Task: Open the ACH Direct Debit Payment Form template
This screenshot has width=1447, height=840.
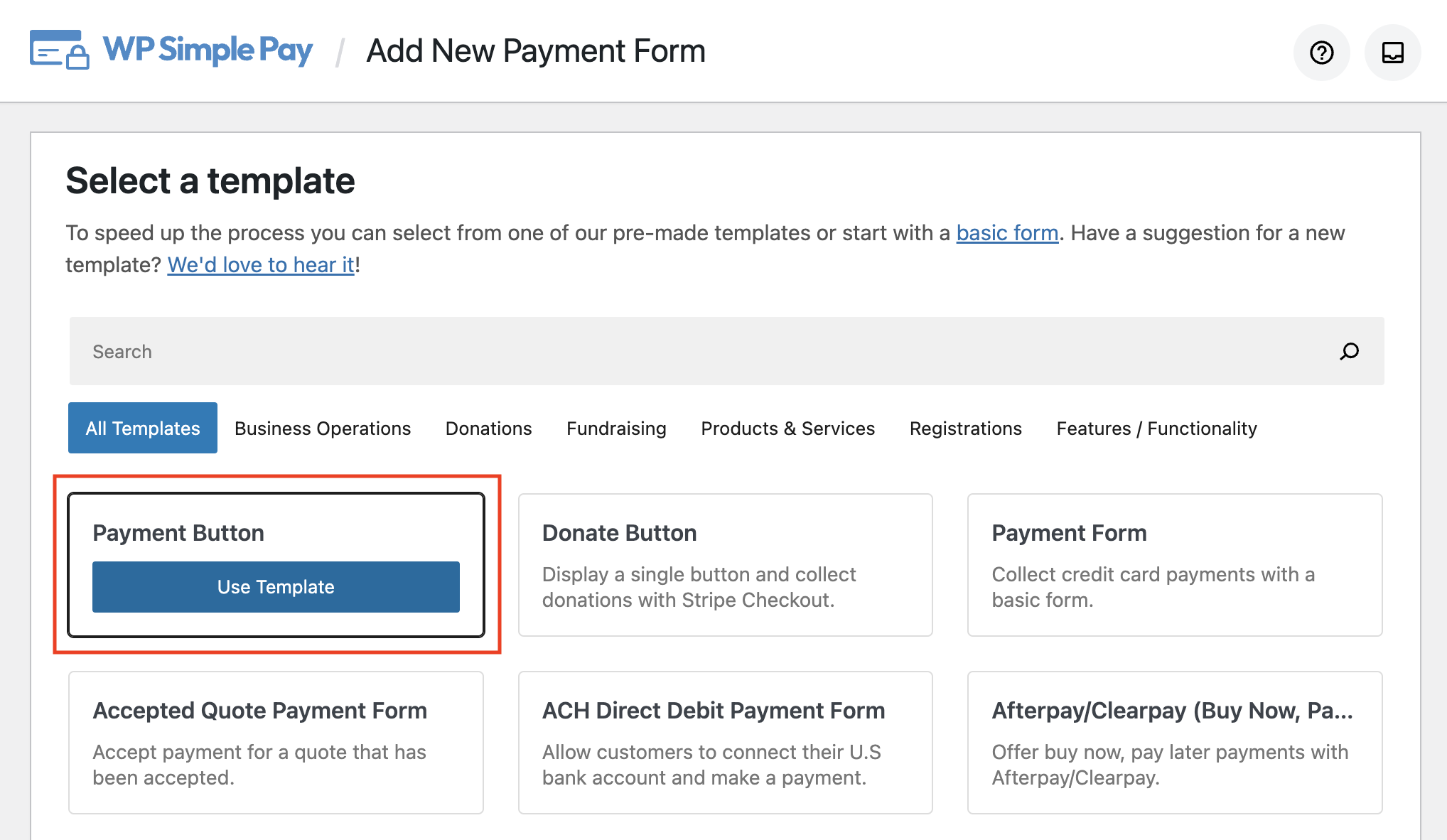Action: coord(725,743)
